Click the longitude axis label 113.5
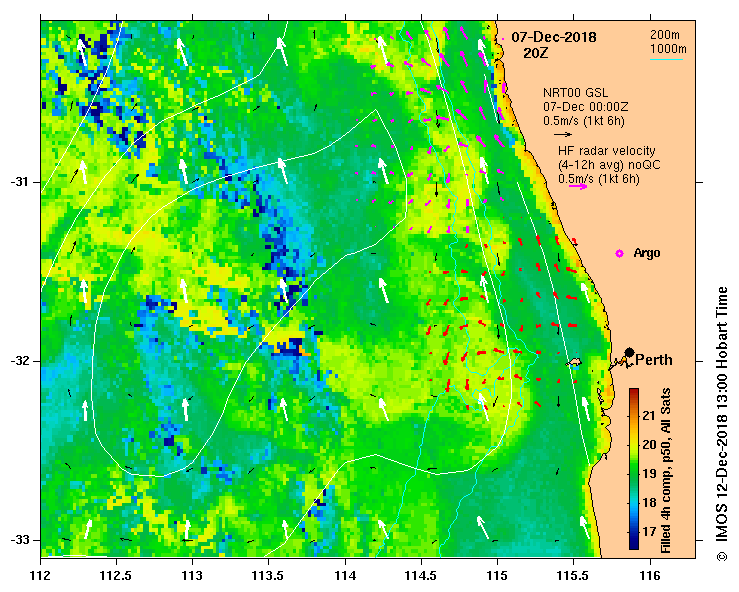The height and width of the screenshot is (592, 739). click(x=269, y=576)
